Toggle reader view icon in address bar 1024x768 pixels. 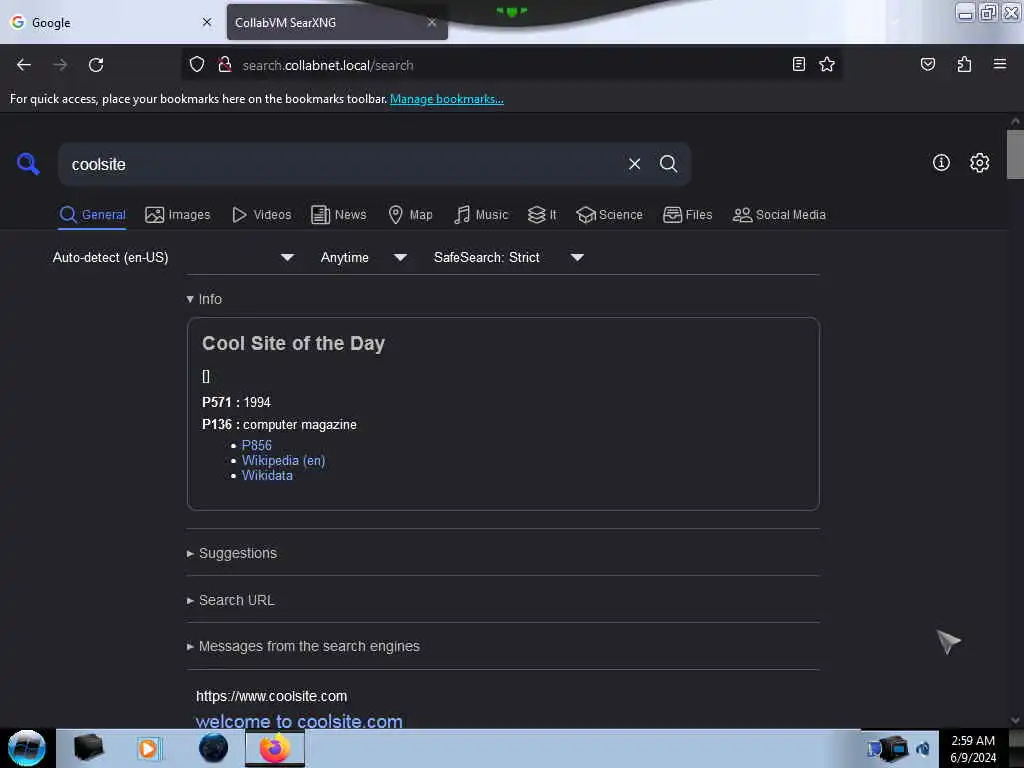point(798,64)
